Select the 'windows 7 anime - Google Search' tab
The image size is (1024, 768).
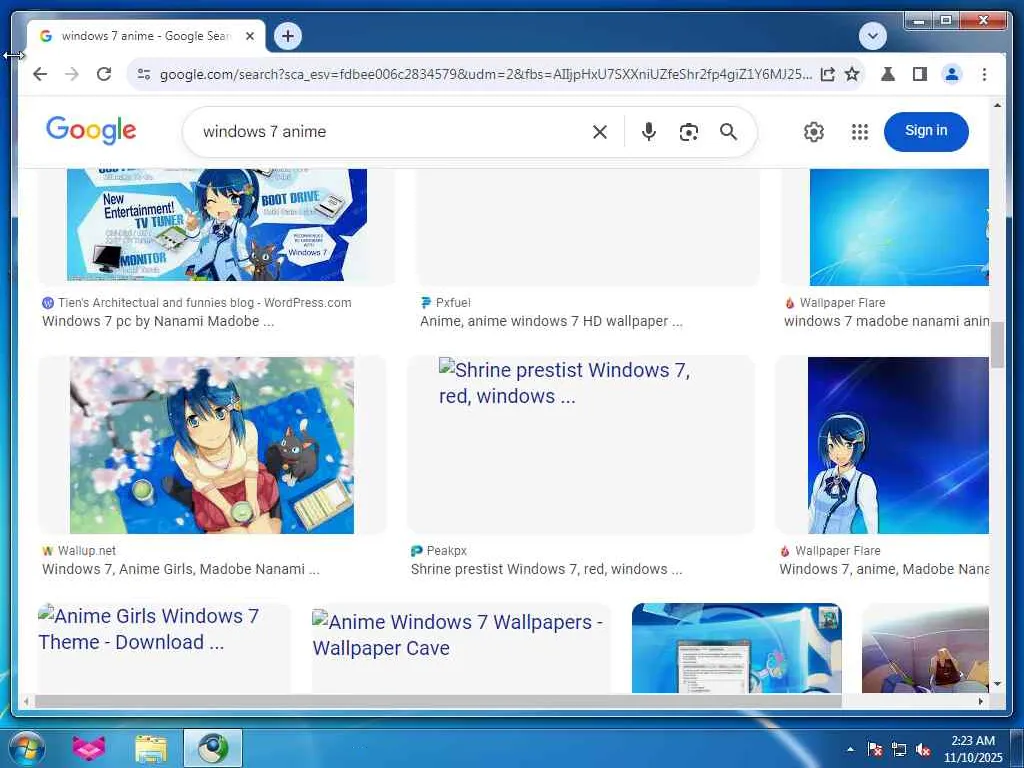tap(146, 36)
